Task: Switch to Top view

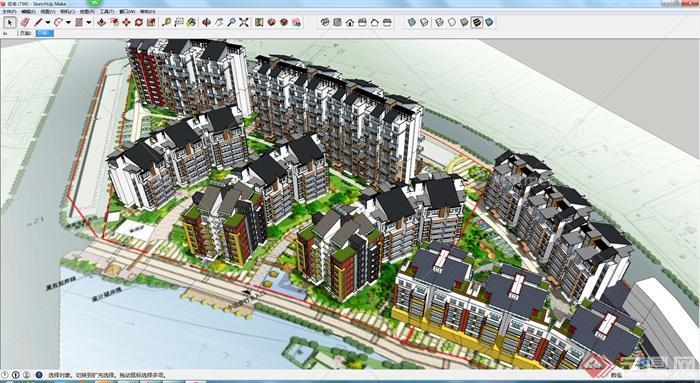Action: coord(338,22)
